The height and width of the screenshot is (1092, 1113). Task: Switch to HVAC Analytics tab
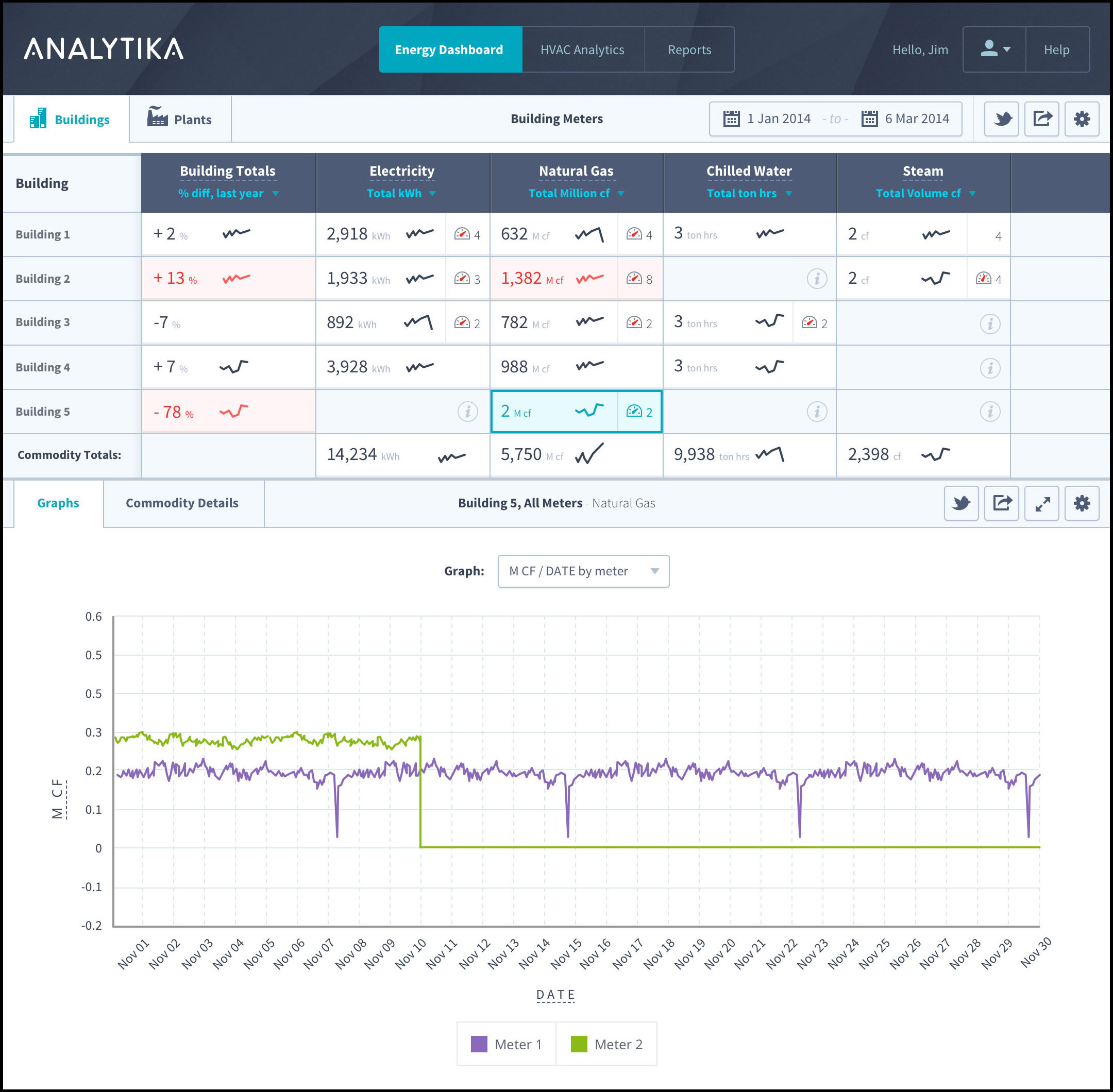click(583, 49)
